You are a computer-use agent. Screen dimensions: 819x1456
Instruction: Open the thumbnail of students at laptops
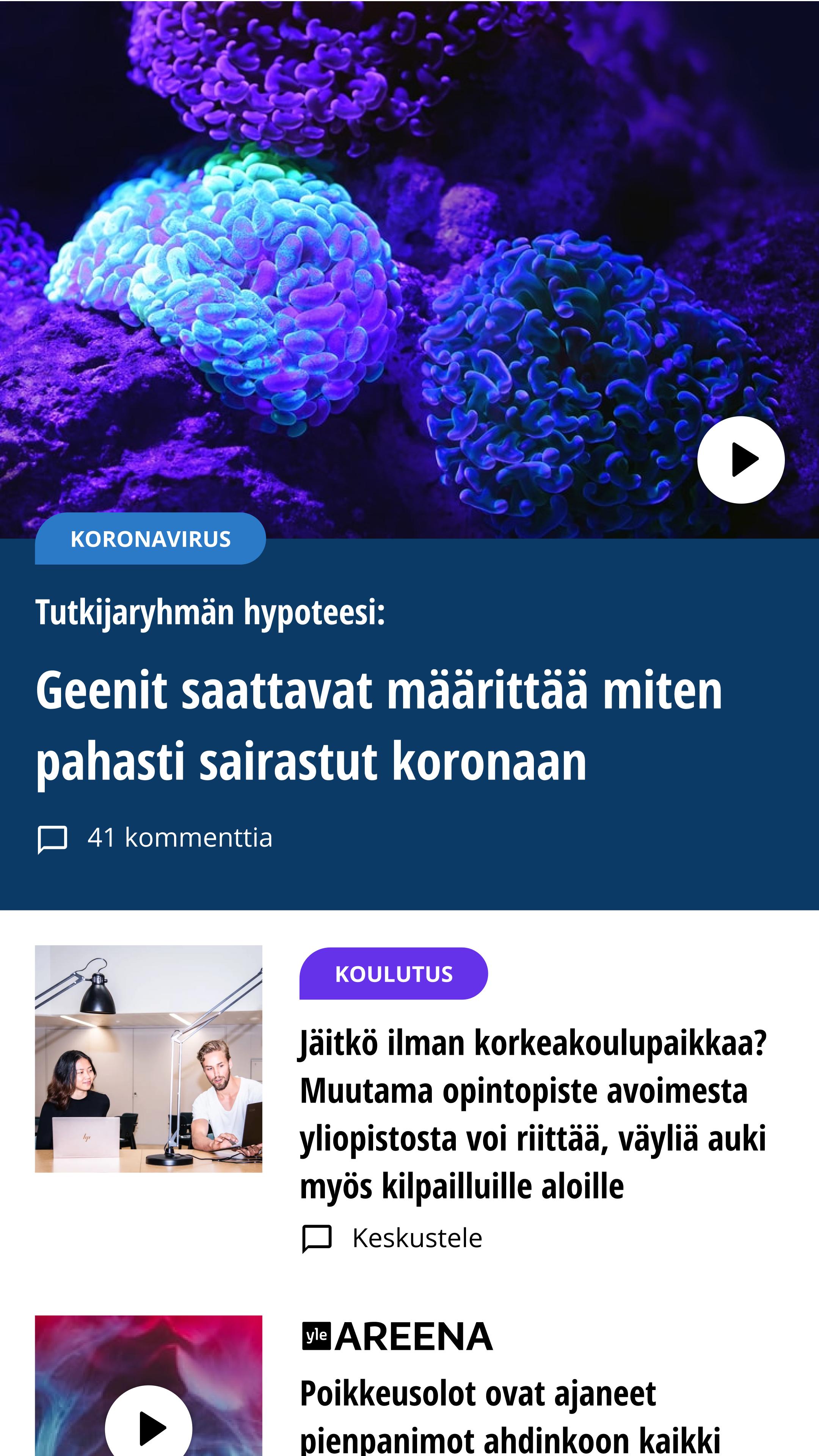pos(149,1059)
